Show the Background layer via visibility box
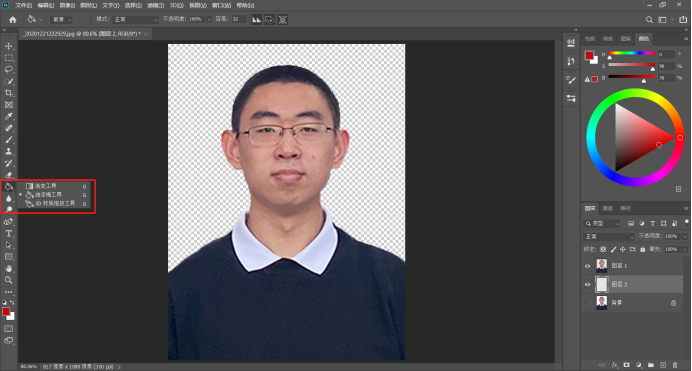The height and width of the screenshot is (371, 692). pos(587,303)
